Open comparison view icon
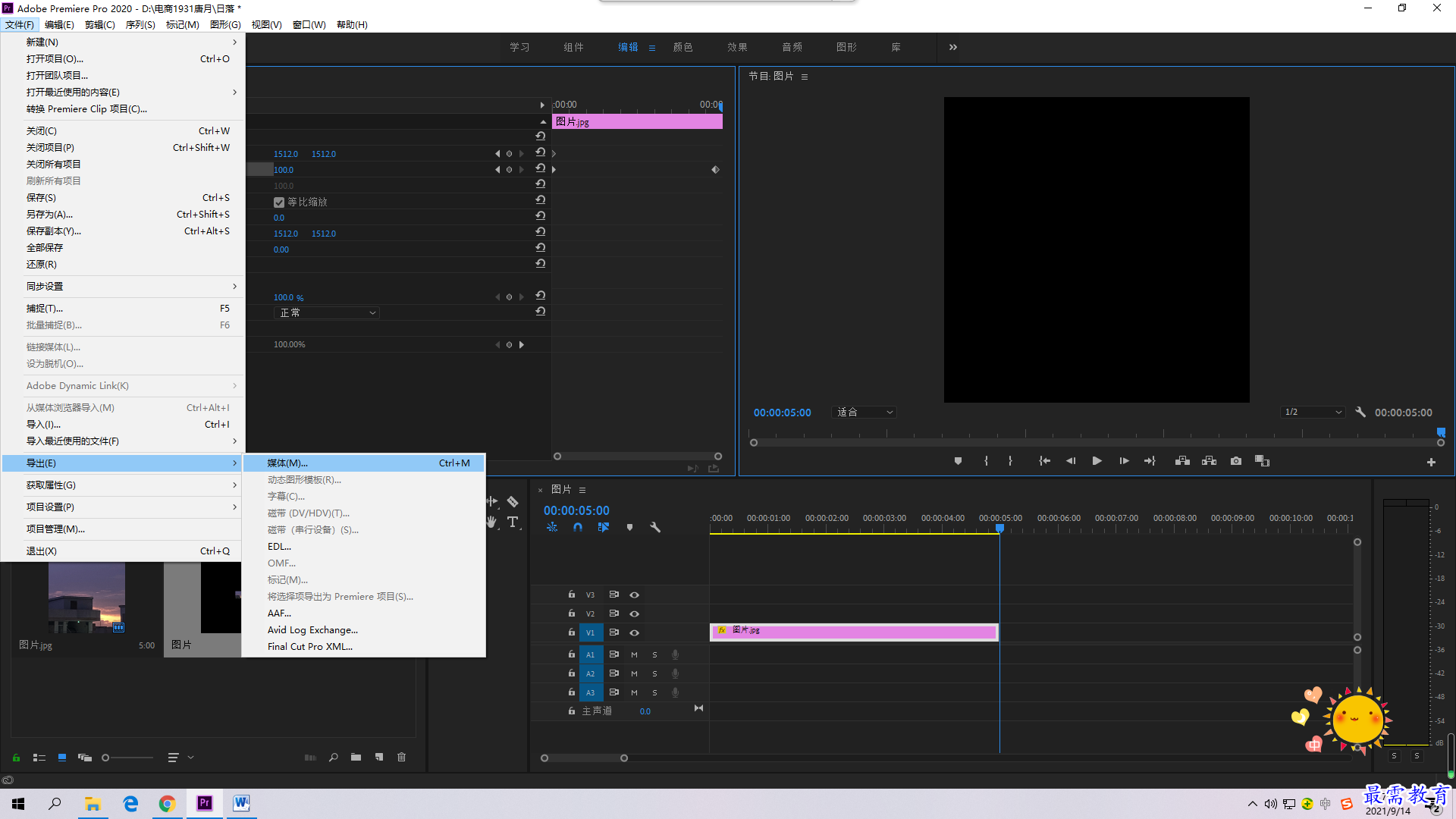The image size is (1456, 819). (1262, 461)
